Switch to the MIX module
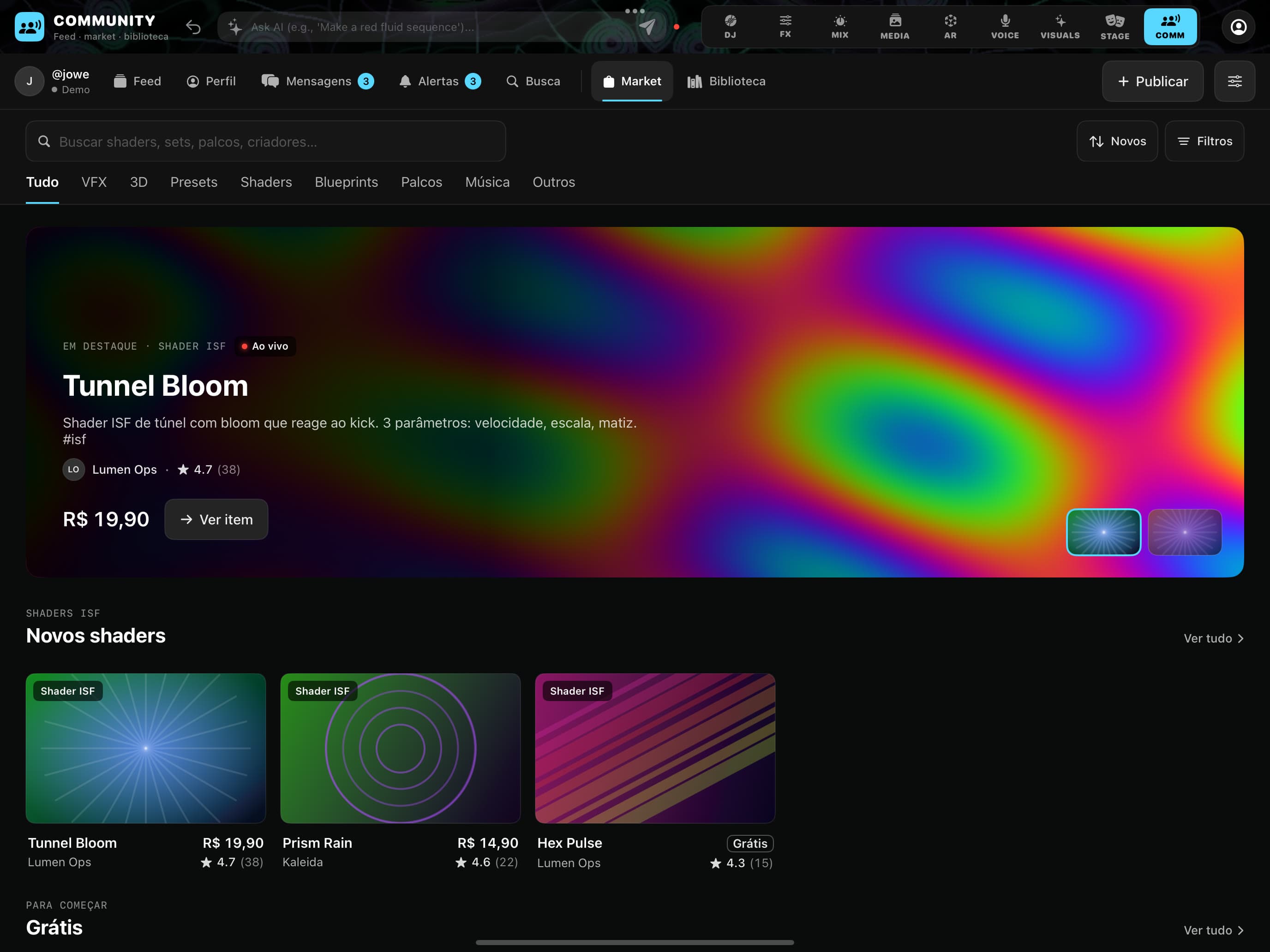 pos(839,26)
